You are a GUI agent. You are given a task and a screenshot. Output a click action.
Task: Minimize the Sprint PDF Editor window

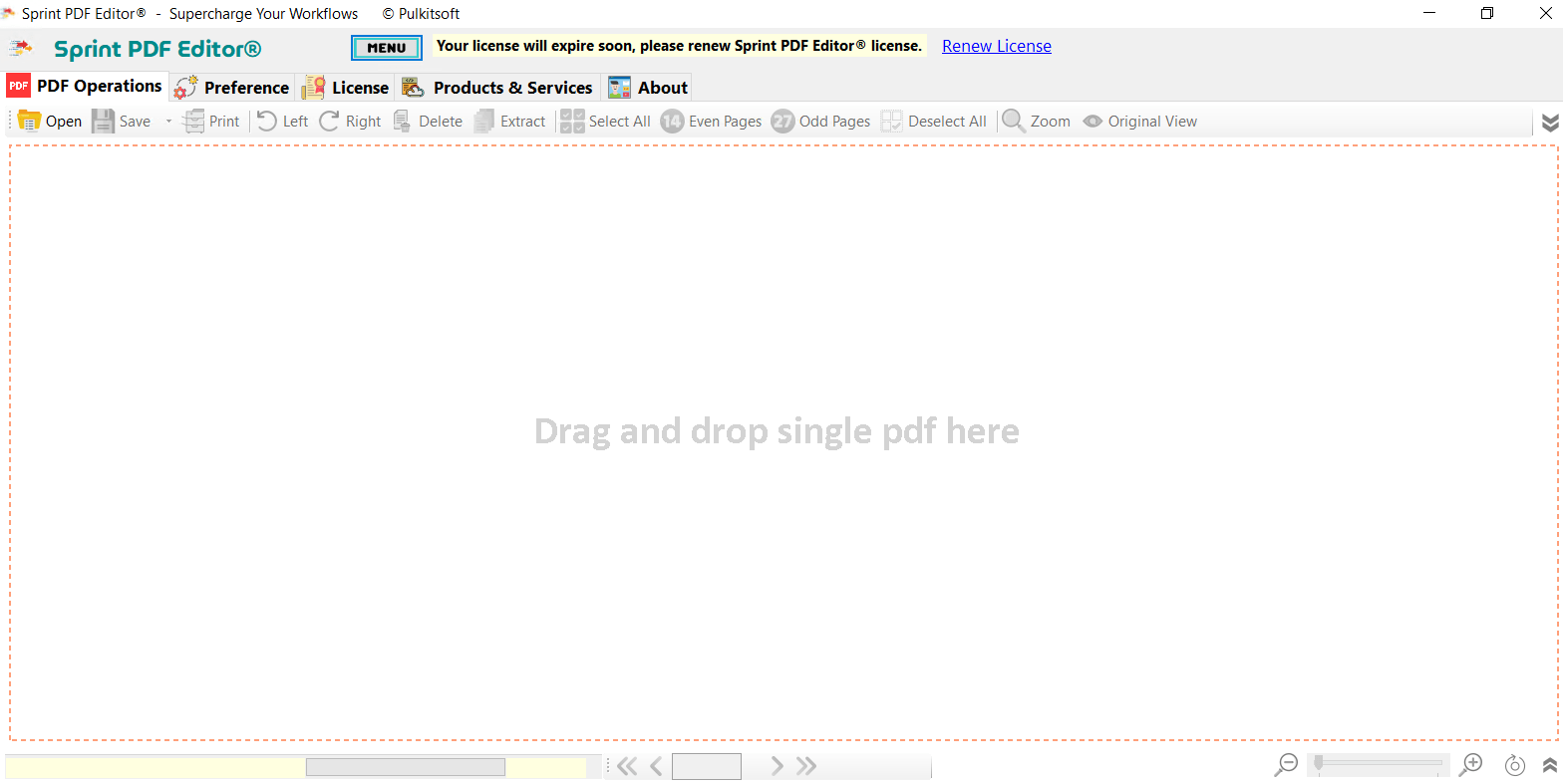click(x=1430, y=13)
